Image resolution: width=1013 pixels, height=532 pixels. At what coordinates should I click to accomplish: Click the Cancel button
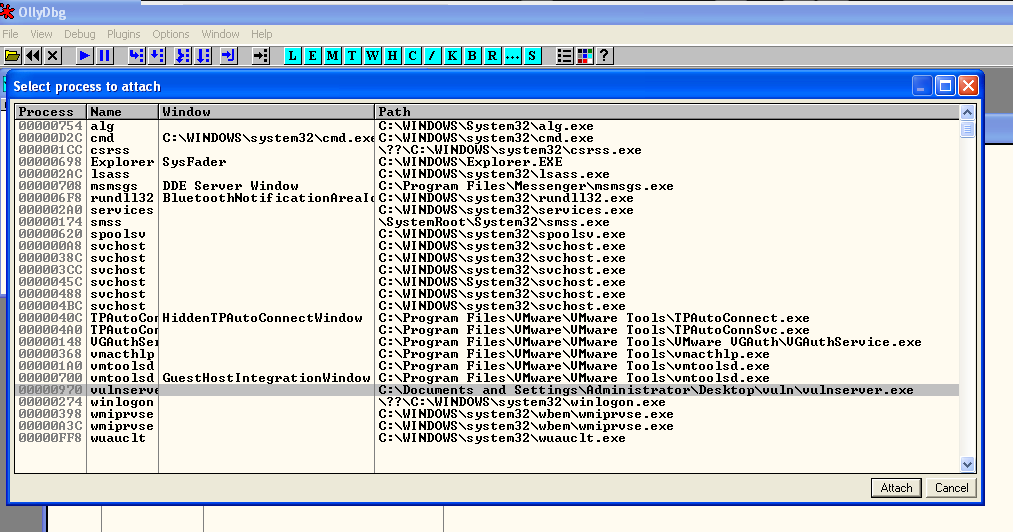tap(951, 488)
